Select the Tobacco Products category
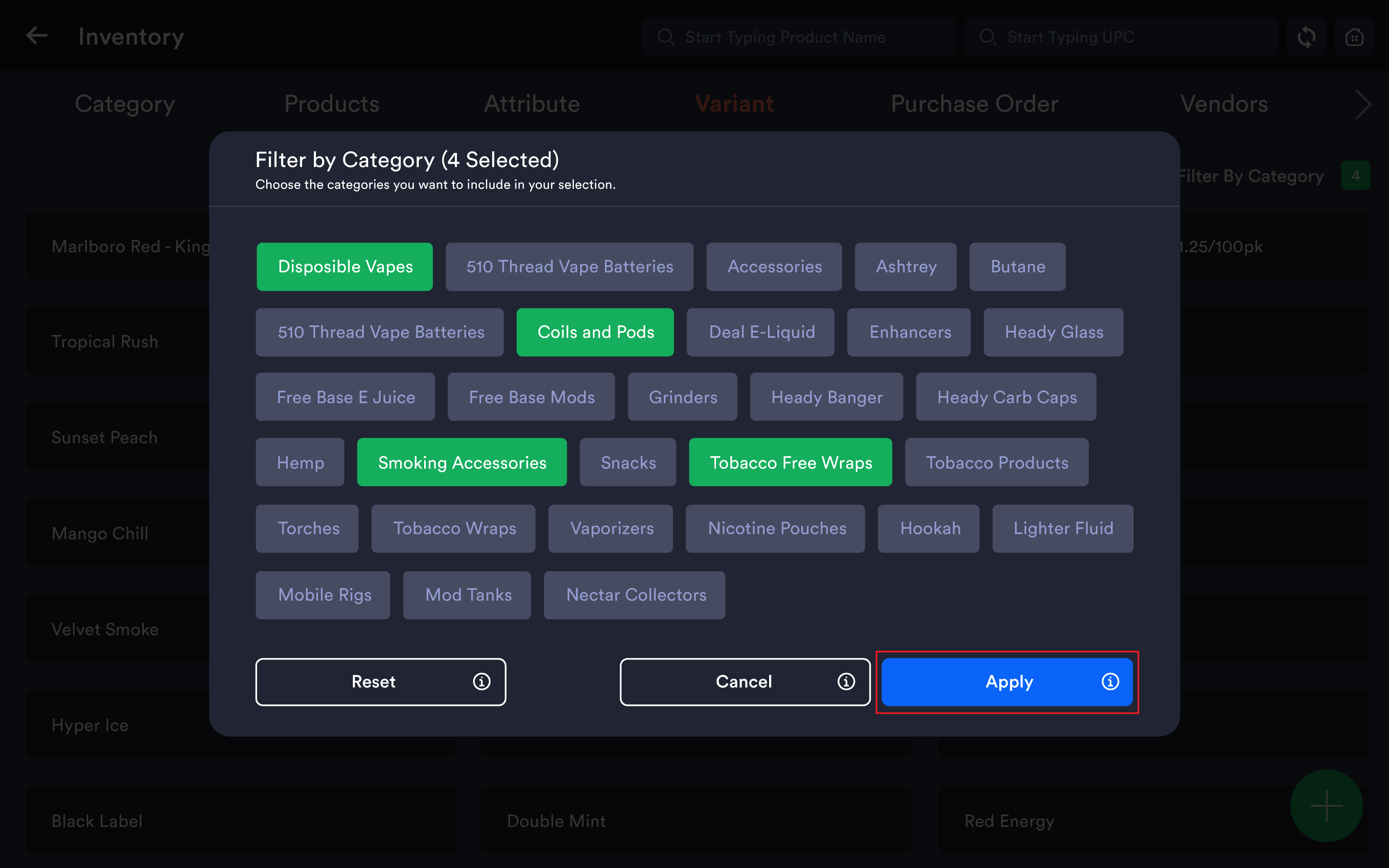The image size is (1389, 868). pyautogui.click(x=997, y=463)
